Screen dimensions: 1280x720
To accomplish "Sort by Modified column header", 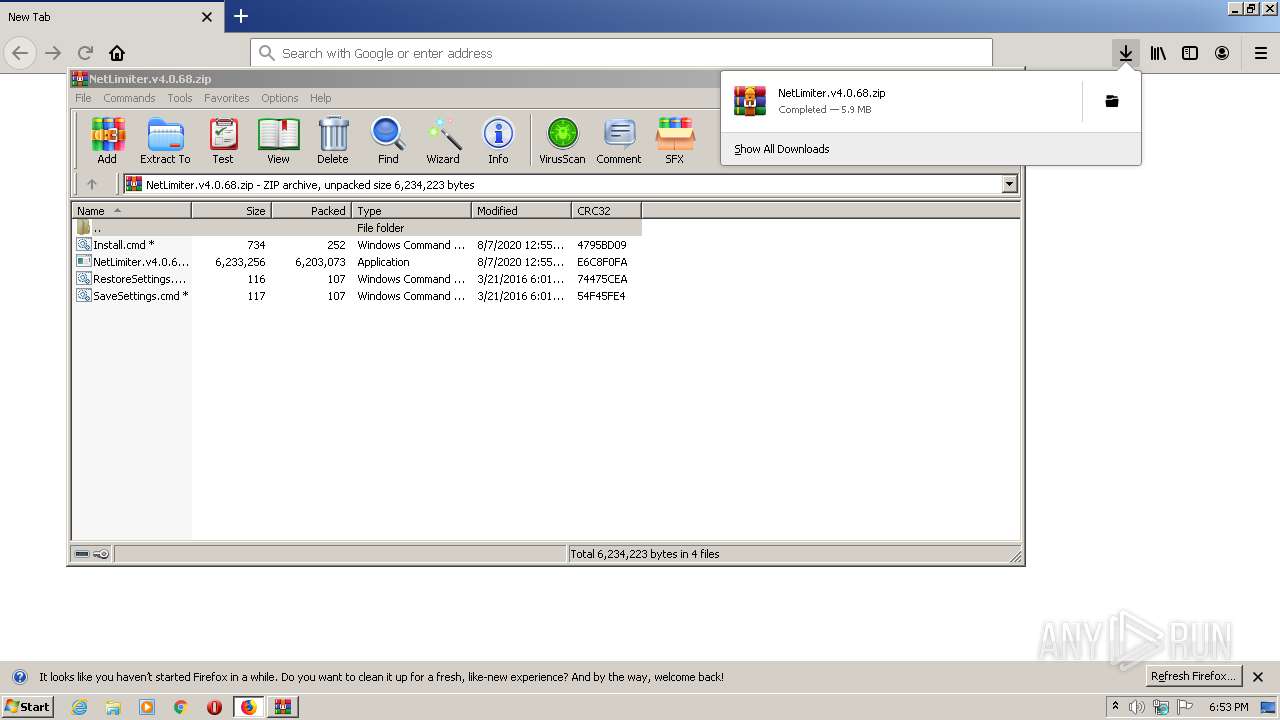I will [521, 211].
